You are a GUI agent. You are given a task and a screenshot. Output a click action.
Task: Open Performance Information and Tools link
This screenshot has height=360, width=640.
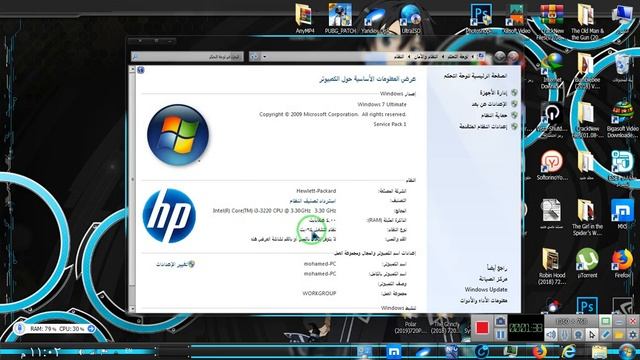pyautogui.click(x=484, y=300)
